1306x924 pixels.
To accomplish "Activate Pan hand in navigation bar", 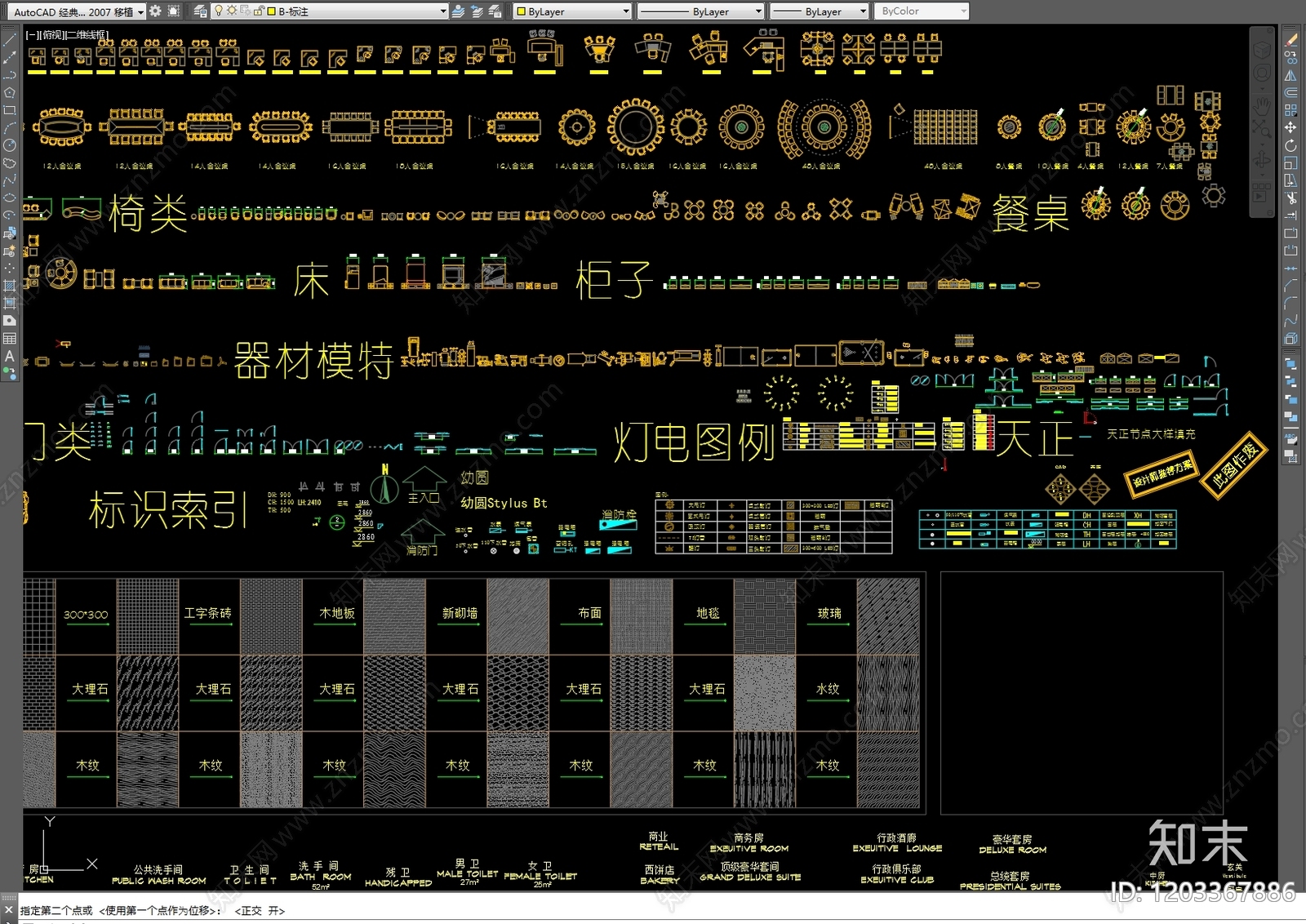I will click(x=1262, y=106).
